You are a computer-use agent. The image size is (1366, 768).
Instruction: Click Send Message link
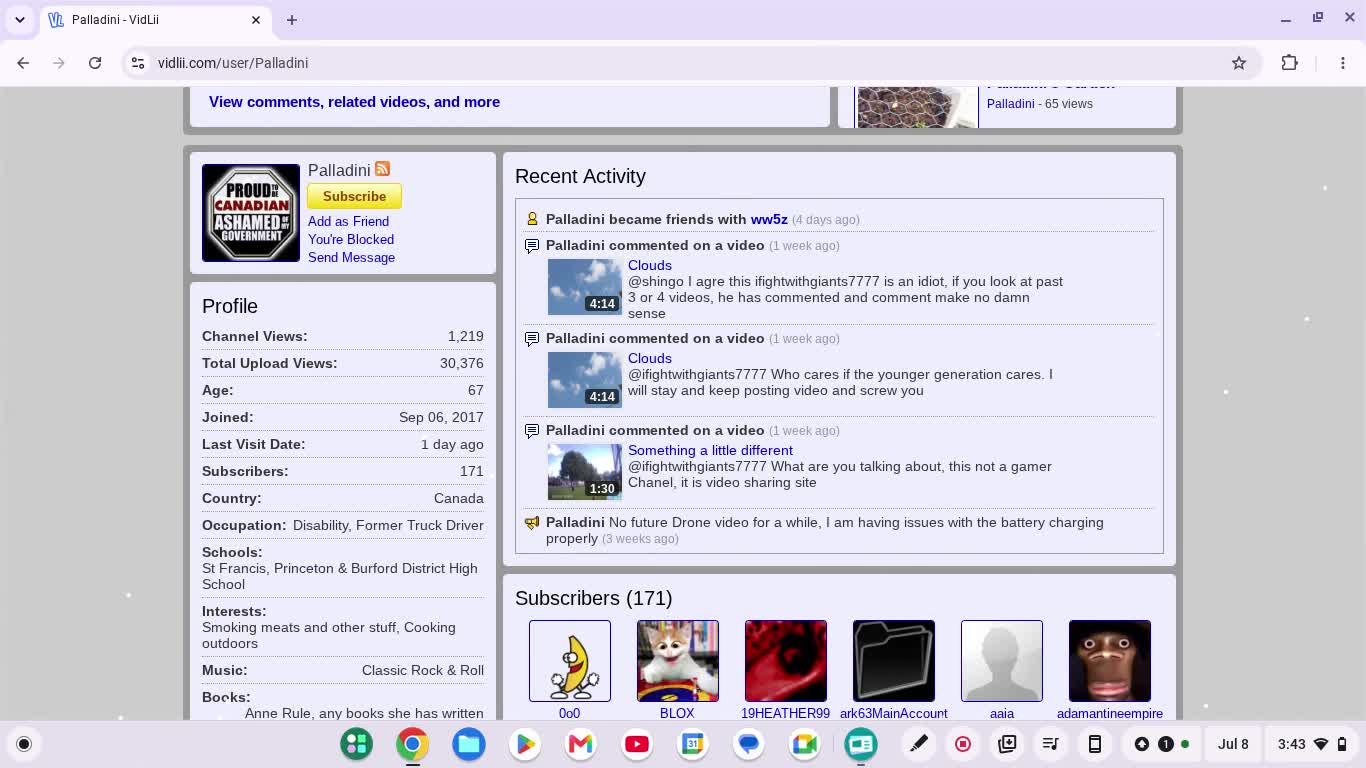tap(351, 257)
